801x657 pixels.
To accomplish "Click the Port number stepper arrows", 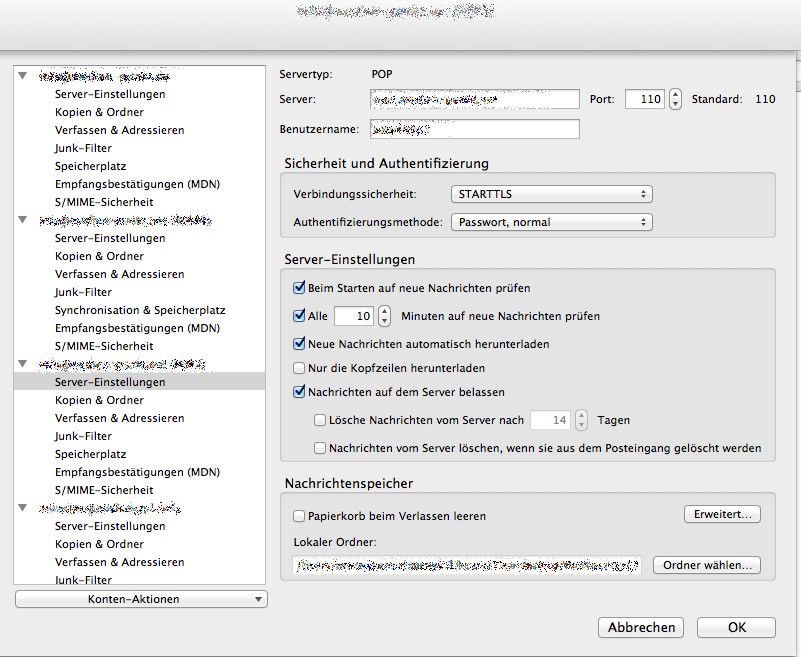I will pyautogui.click(x=676, y=99).
